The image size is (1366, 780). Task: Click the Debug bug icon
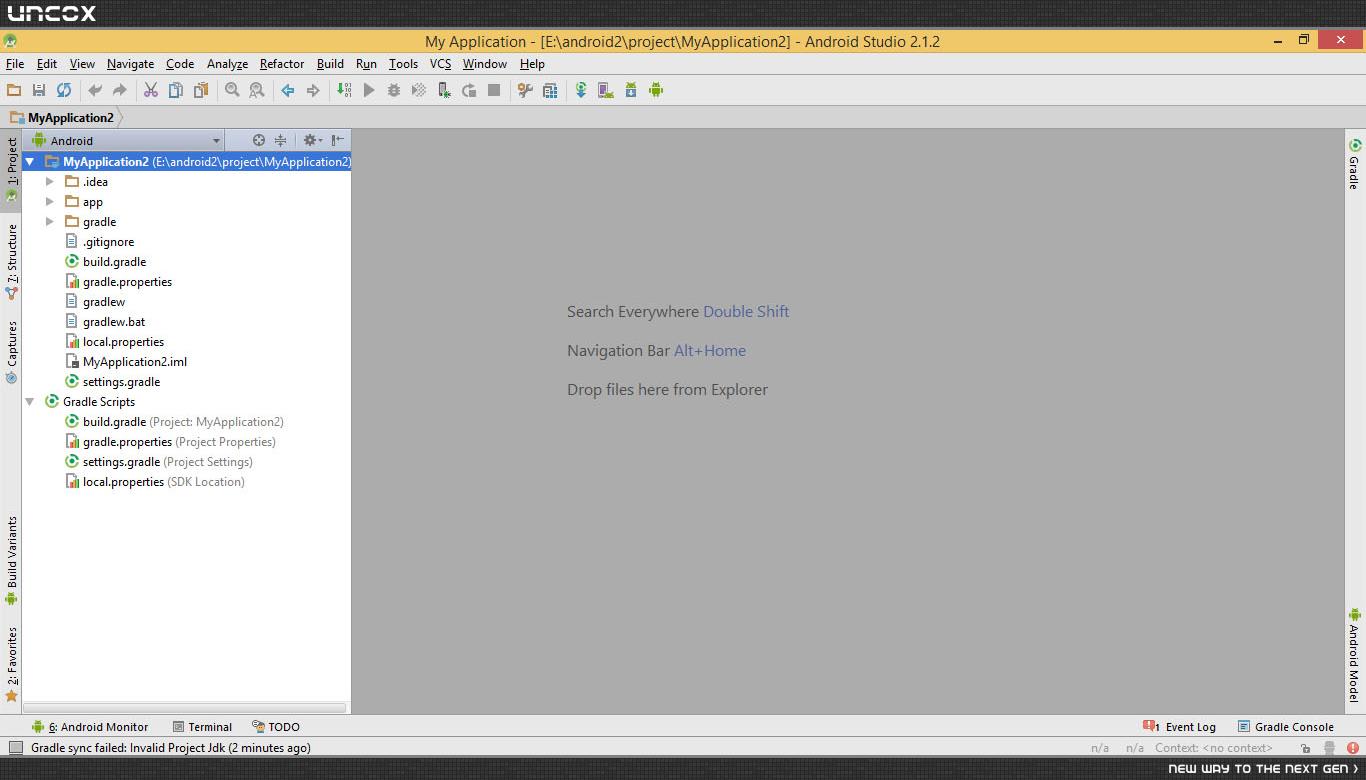coord(394,90)
